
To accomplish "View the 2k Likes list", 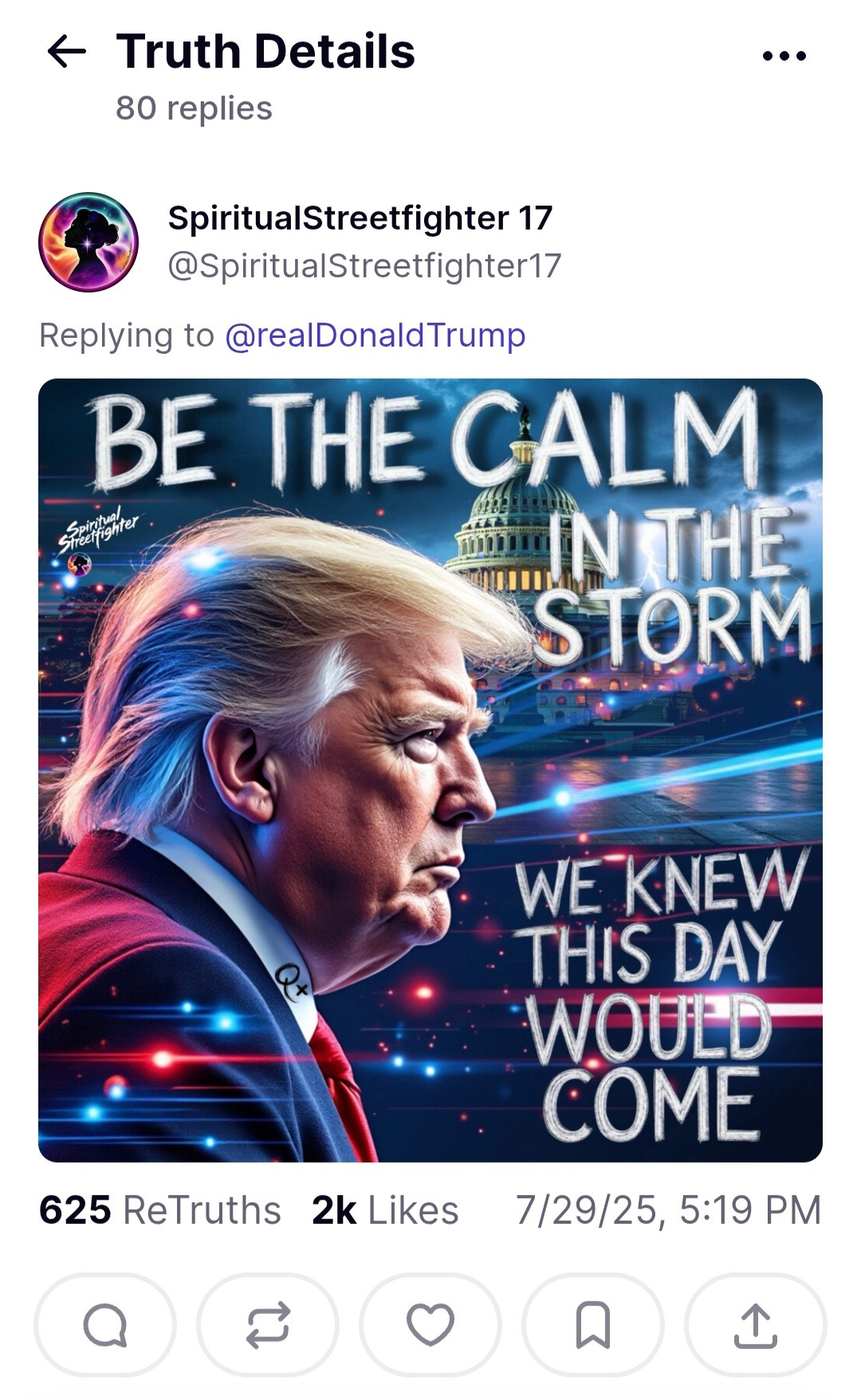I will [x=385, y=1210].
